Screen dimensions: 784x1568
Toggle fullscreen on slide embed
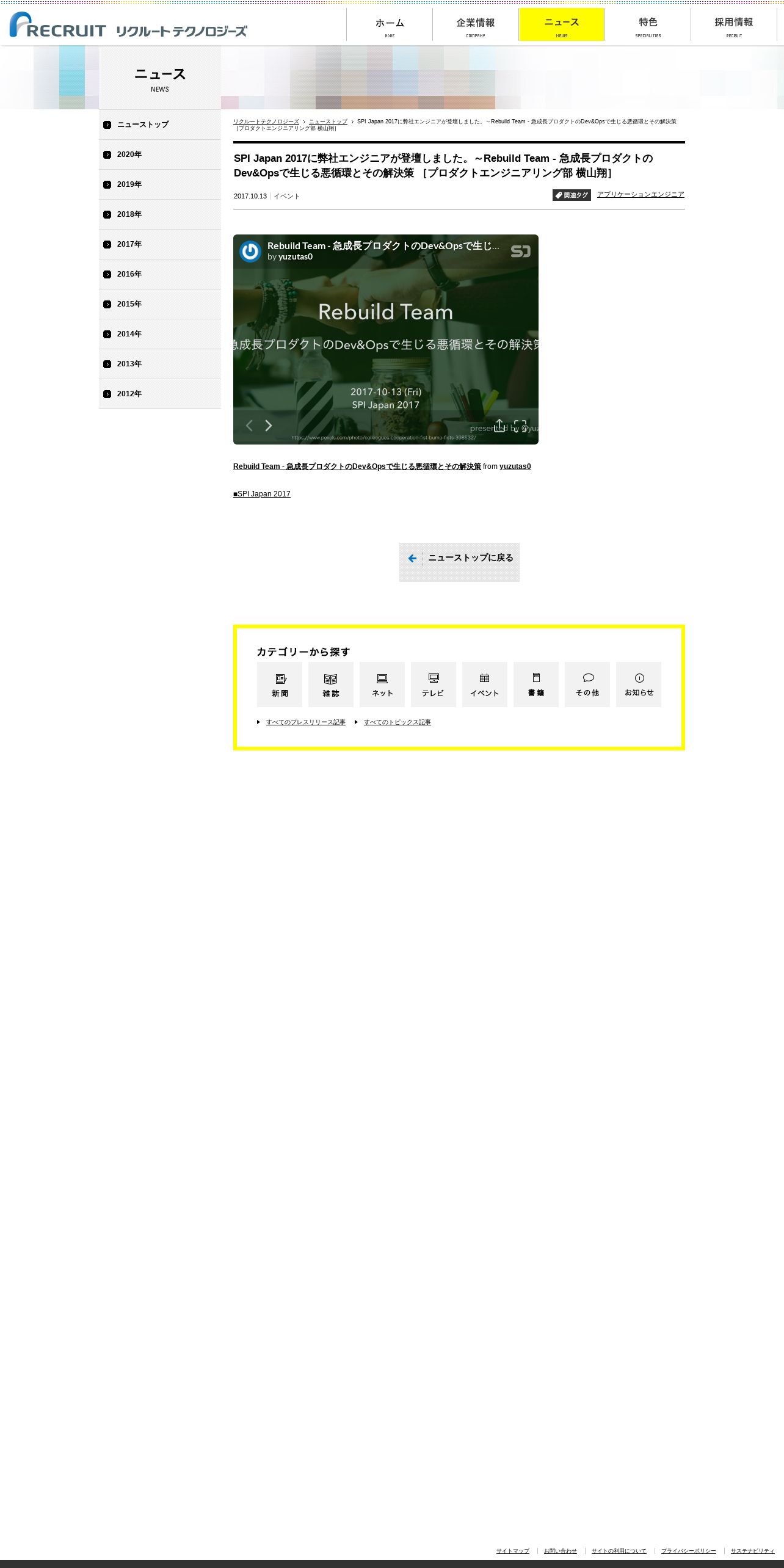click(x=520, y=425)
